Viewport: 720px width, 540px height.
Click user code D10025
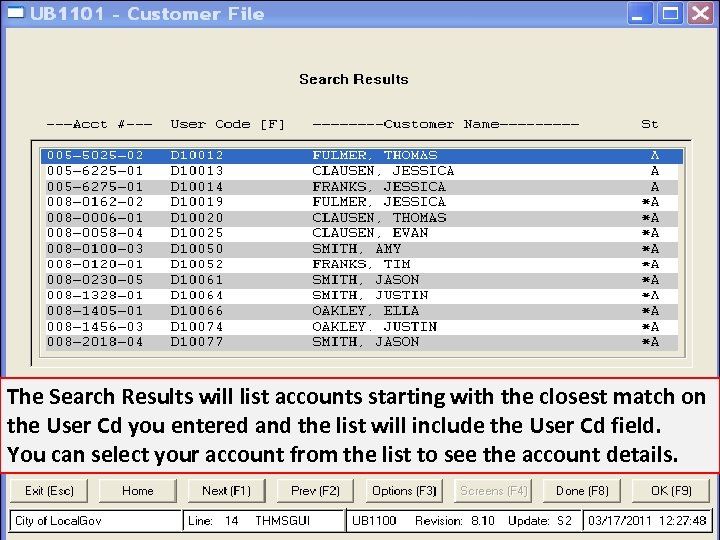pos(197,233)
